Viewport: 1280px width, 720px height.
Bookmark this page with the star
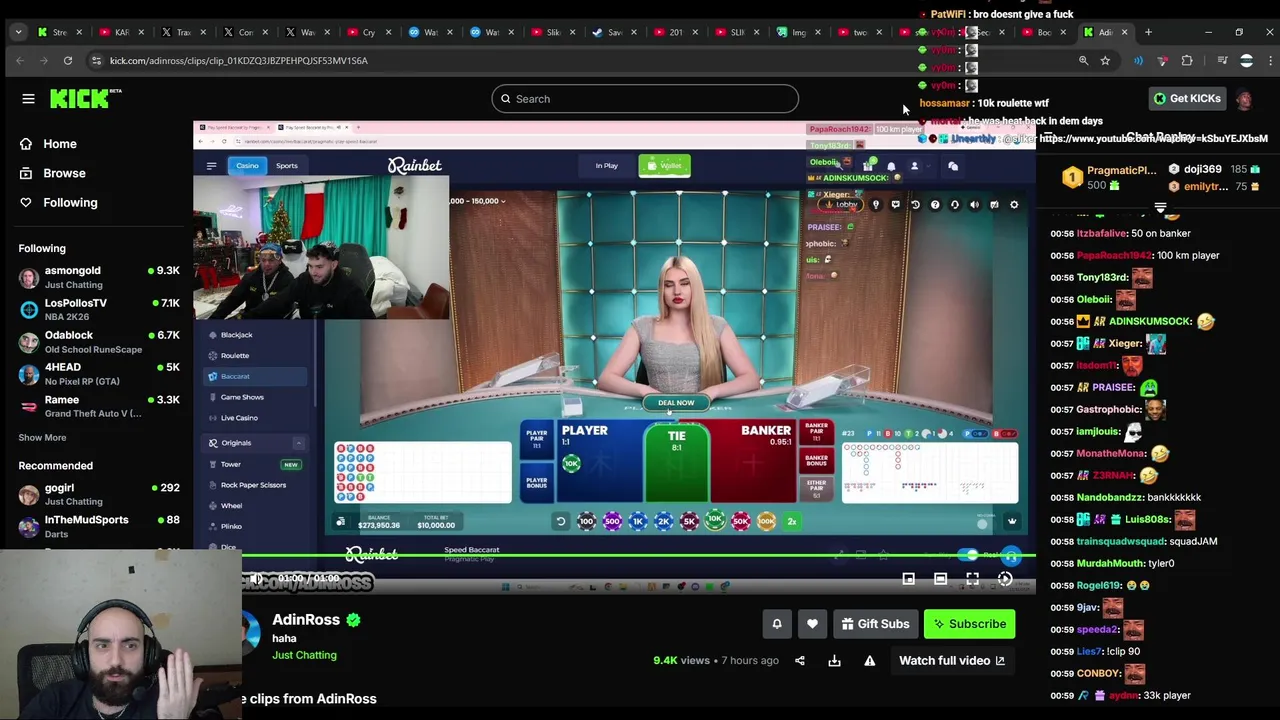point(1105,61)
